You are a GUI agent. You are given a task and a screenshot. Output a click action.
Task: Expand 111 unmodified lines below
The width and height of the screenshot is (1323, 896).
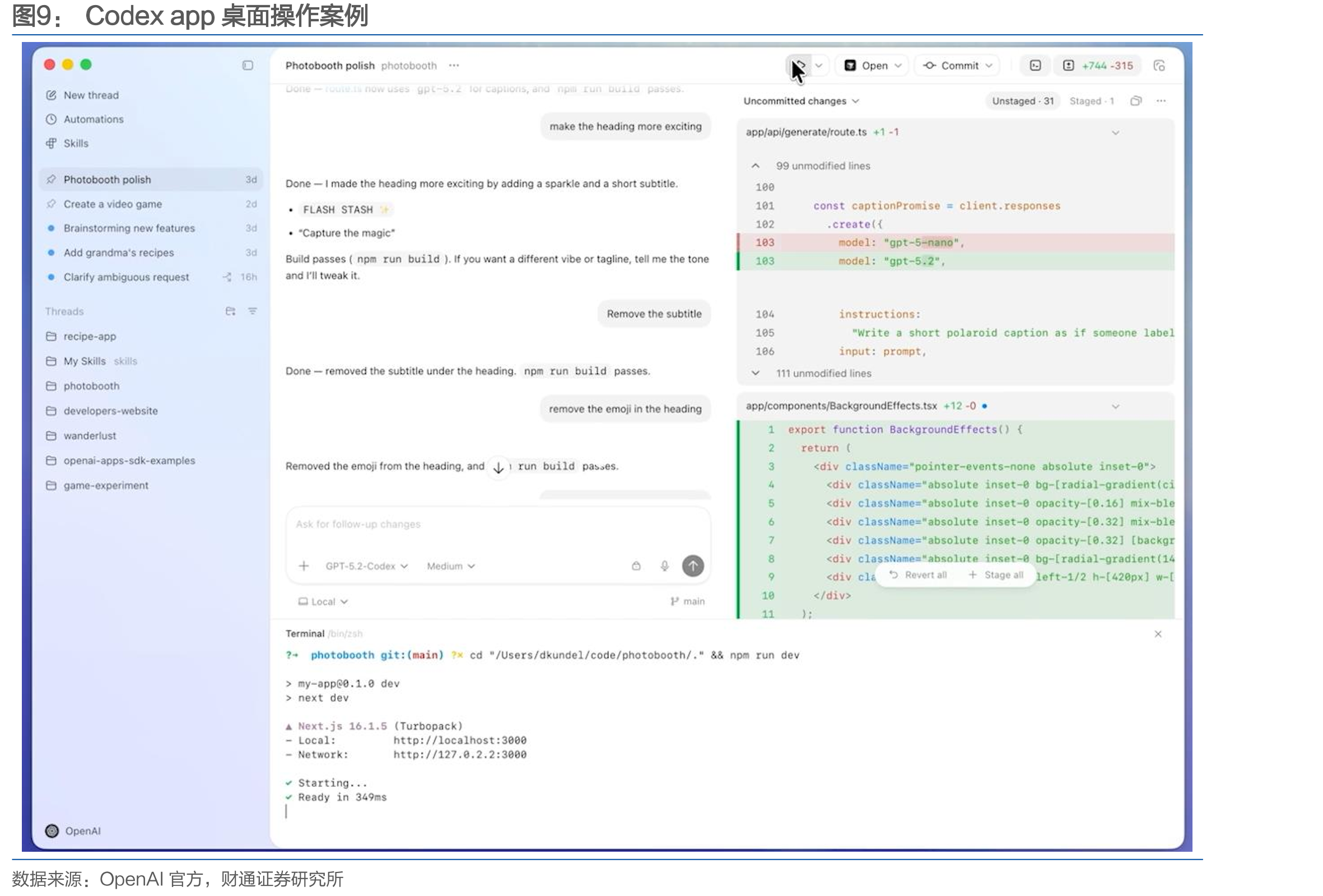[756, 373]
